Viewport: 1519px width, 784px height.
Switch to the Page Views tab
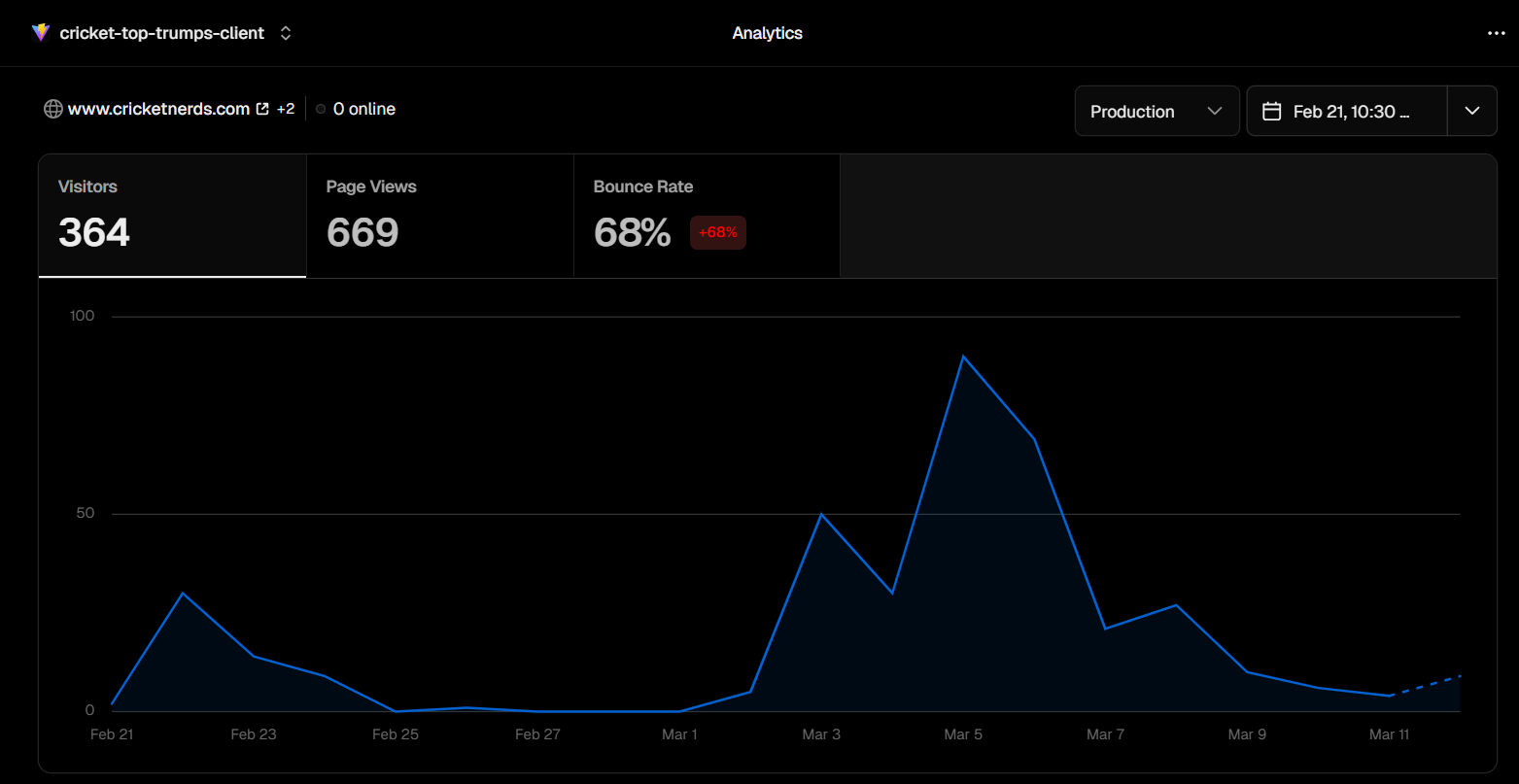(x=440, y=216)
